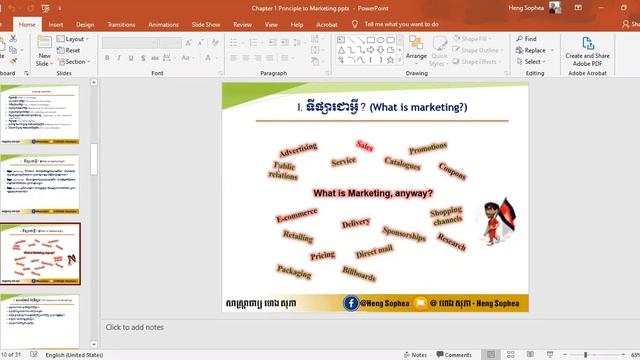This screenshot has height=360, width=640.
Task: Click the Font Color button
Action: [x=208, y=58]
